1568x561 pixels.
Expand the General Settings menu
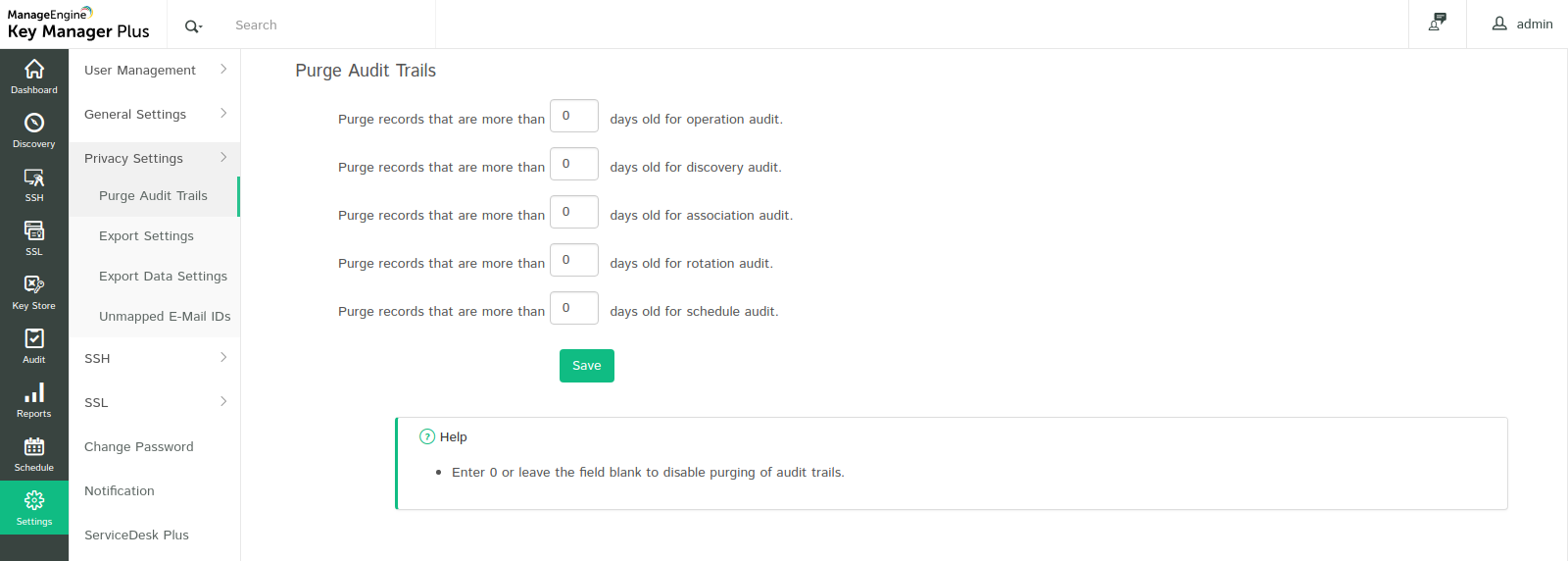click(x=154, y=115)
